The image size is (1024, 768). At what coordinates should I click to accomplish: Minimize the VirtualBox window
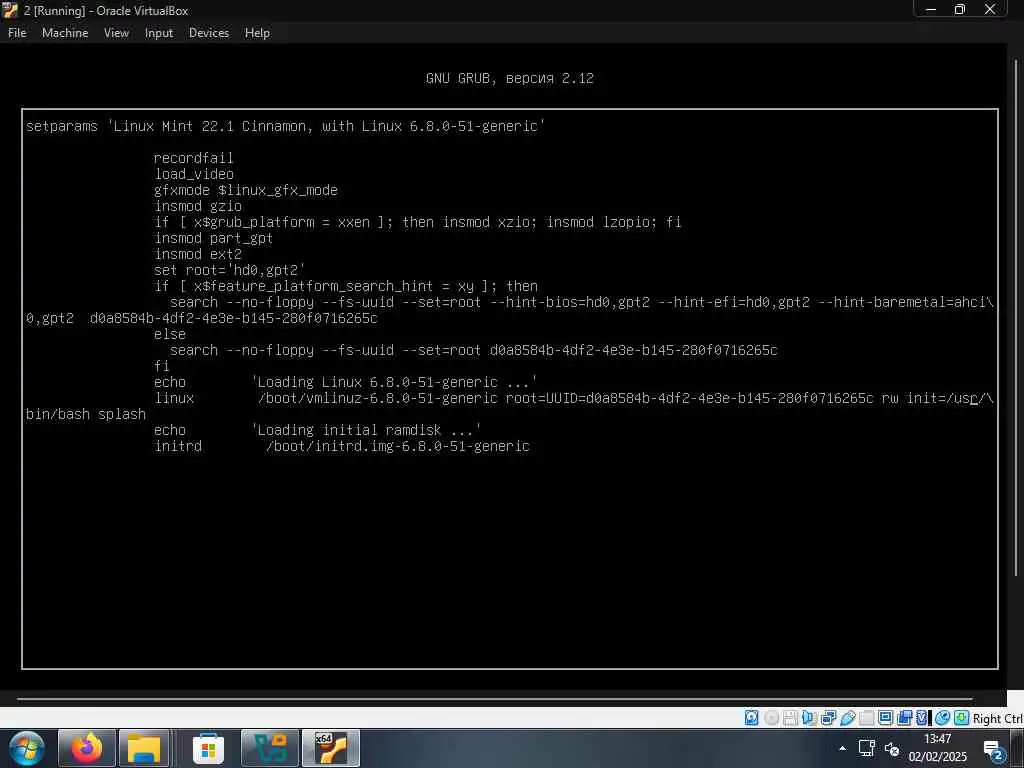point(931,9)
